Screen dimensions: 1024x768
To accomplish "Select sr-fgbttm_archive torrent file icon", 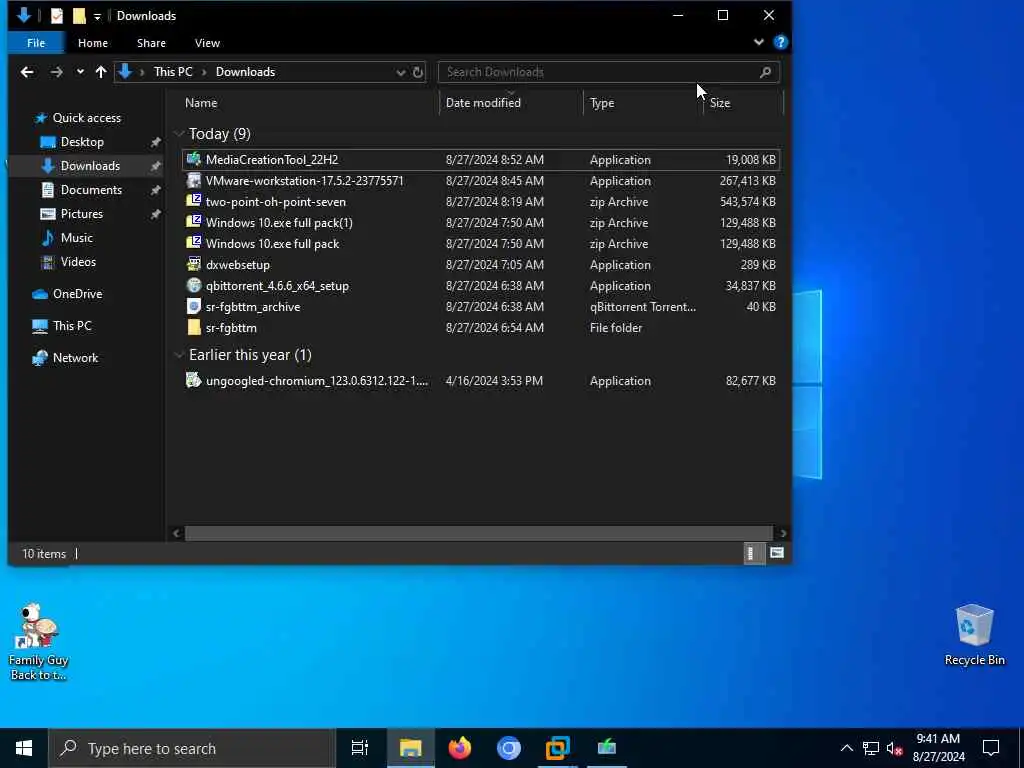I will (193, 306).
